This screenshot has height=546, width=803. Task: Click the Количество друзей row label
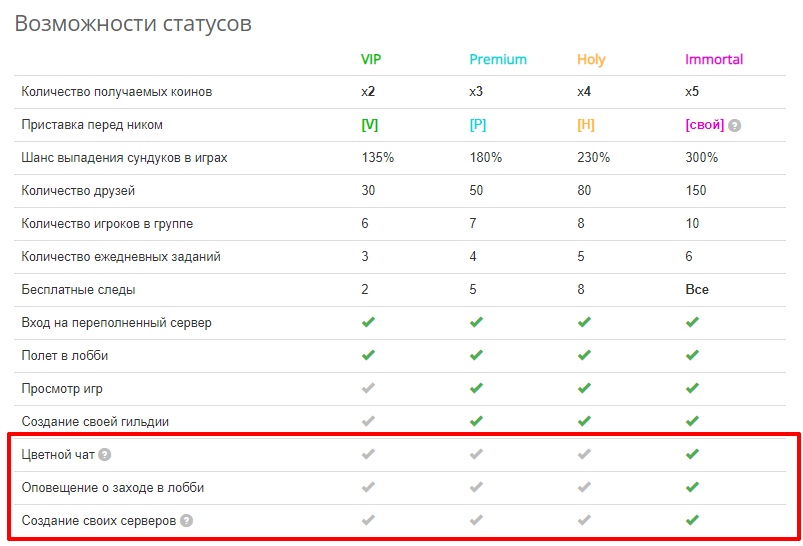pos(78,191)
